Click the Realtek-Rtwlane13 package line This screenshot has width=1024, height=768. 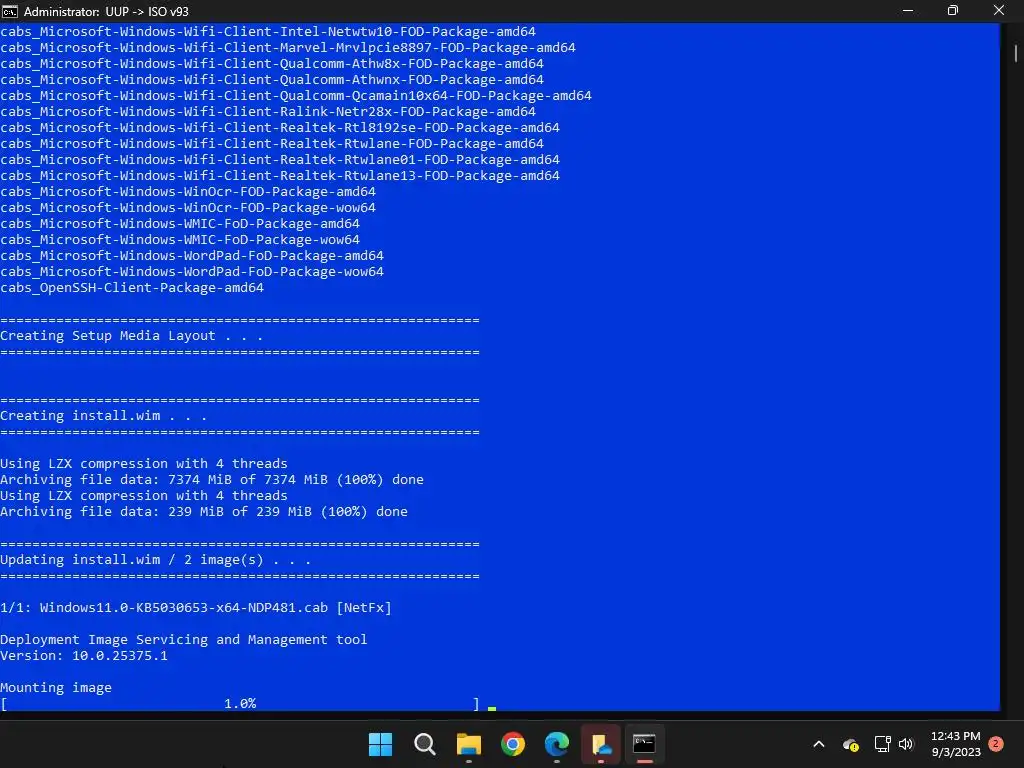[280, 176]
